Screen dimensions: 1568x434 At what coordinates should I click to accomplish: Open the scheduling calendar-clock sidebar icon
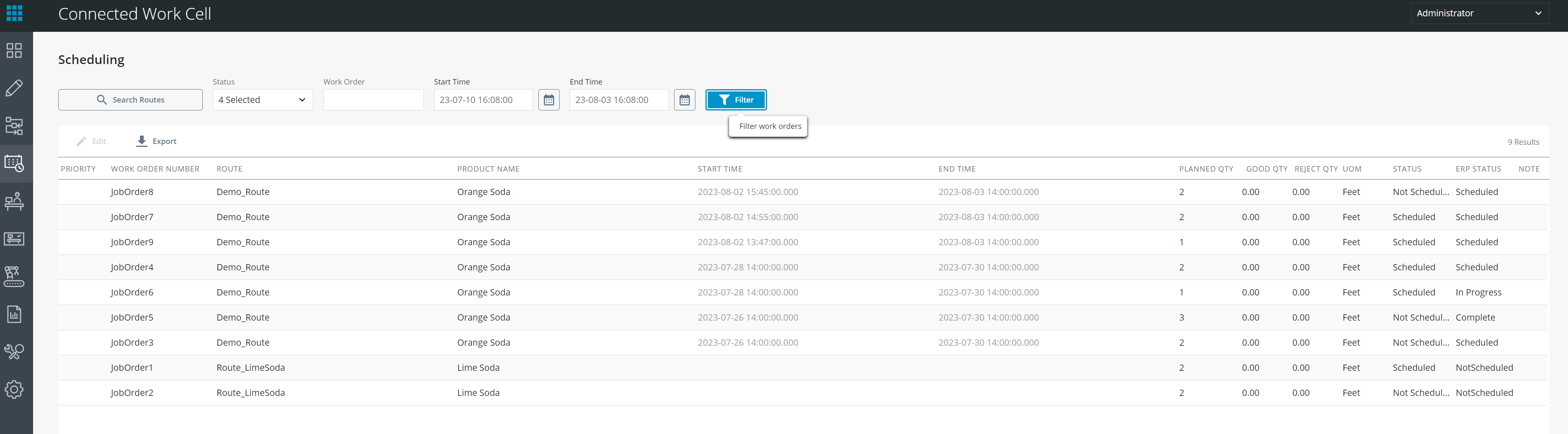[x=14, y=163]
